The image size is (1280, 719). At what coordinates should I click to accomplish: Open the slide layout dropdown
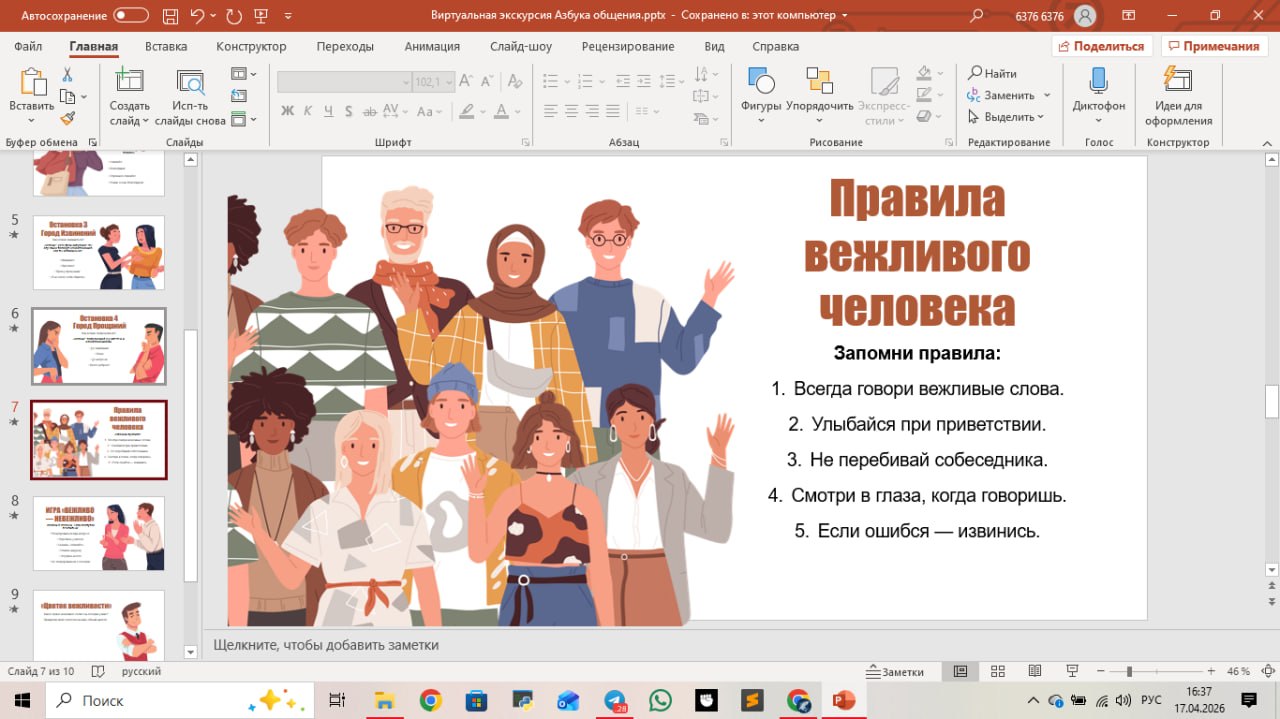coord(243,74)
